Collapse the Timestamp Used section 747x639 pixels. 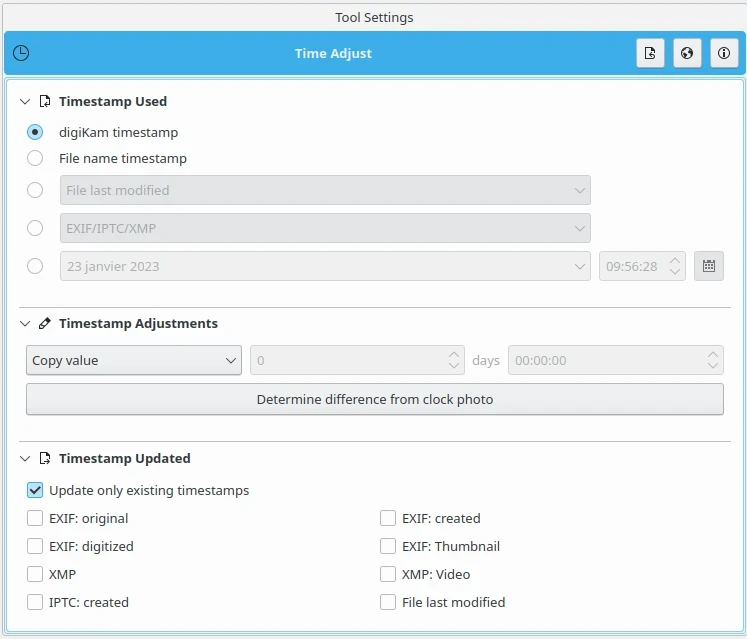25,101
